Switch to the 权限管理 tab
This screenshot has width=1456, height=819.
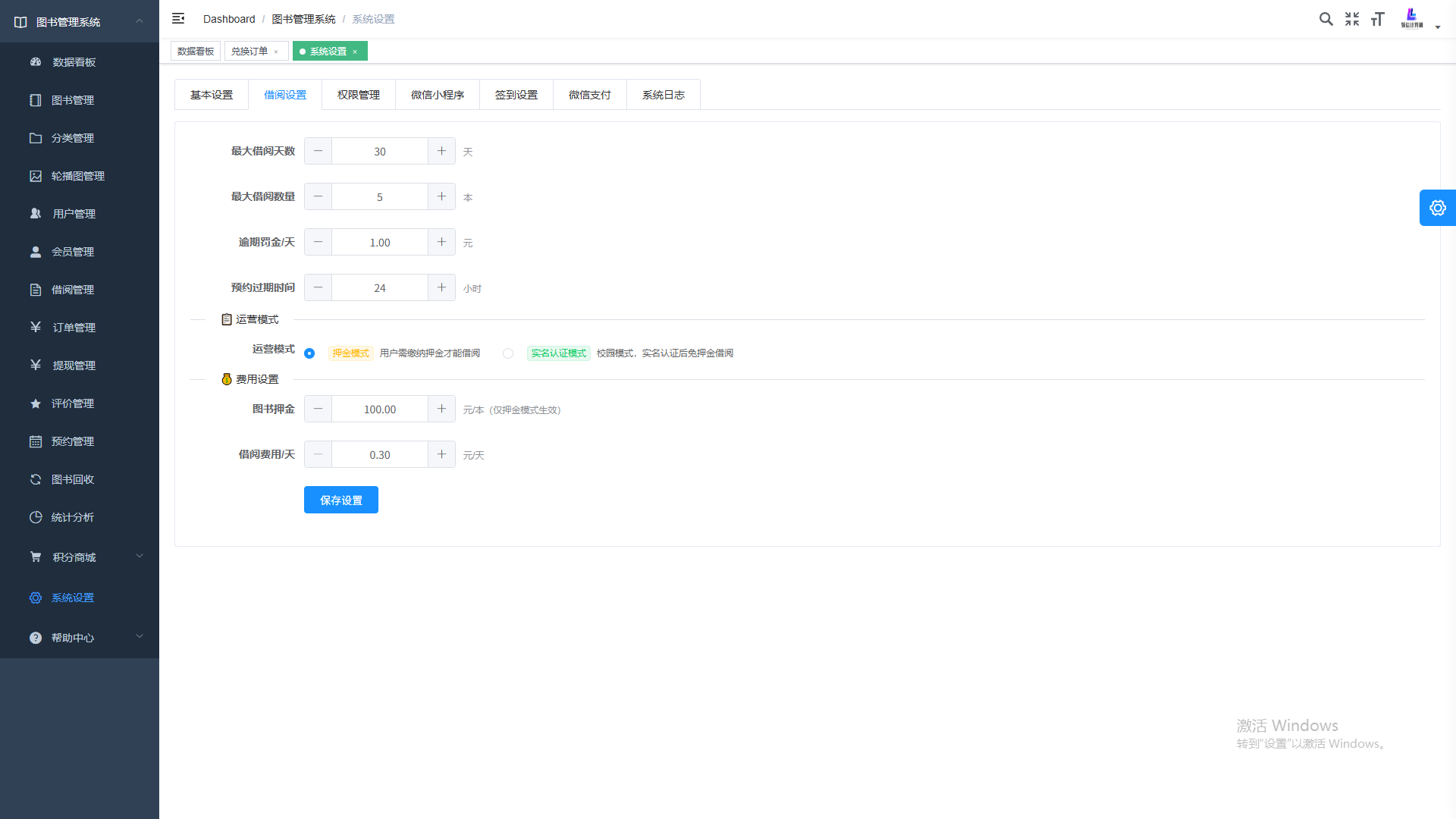tap(358, 95)
